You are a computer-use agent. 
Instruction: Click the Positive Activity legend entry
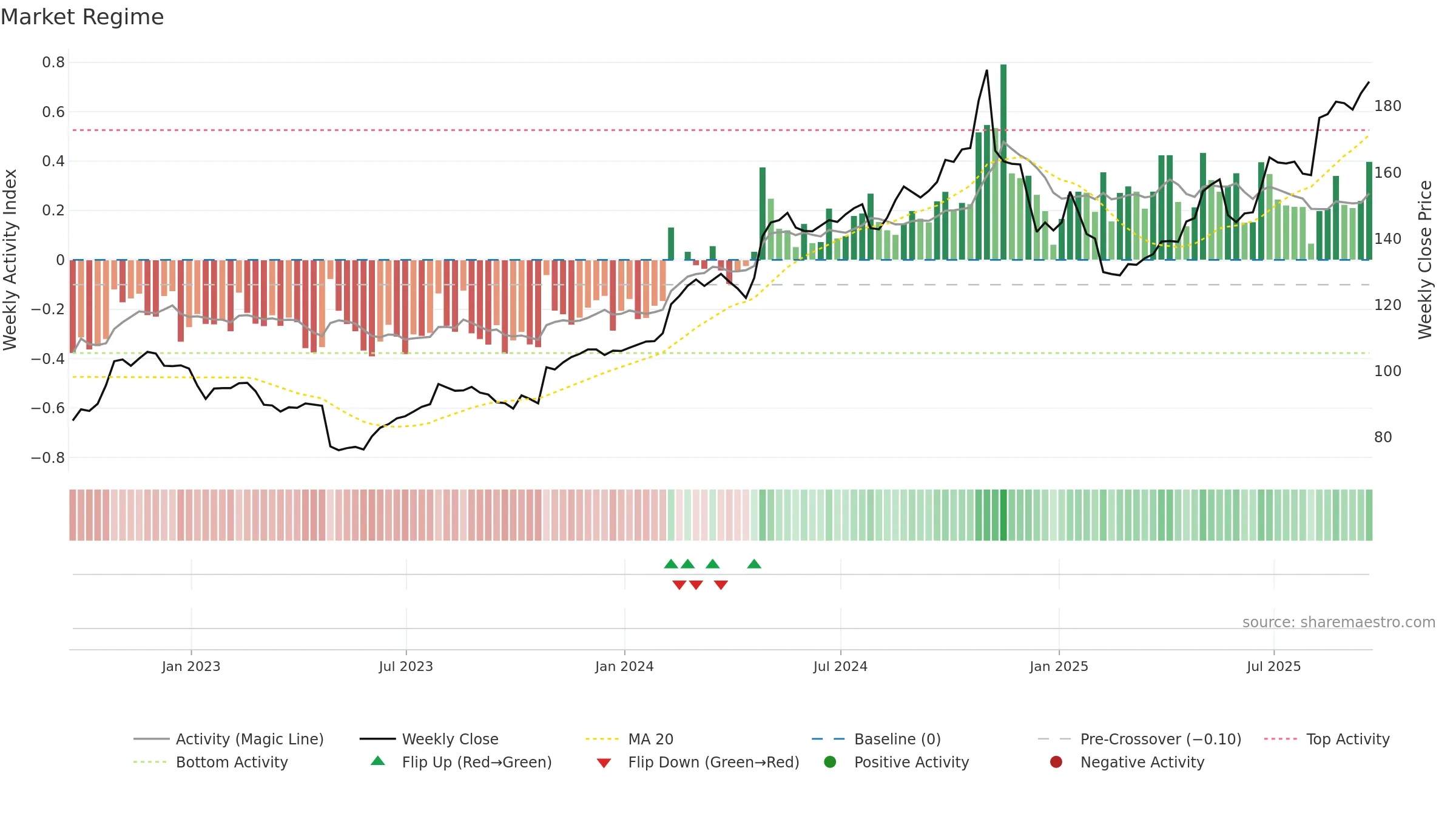(x=897, y=762)
